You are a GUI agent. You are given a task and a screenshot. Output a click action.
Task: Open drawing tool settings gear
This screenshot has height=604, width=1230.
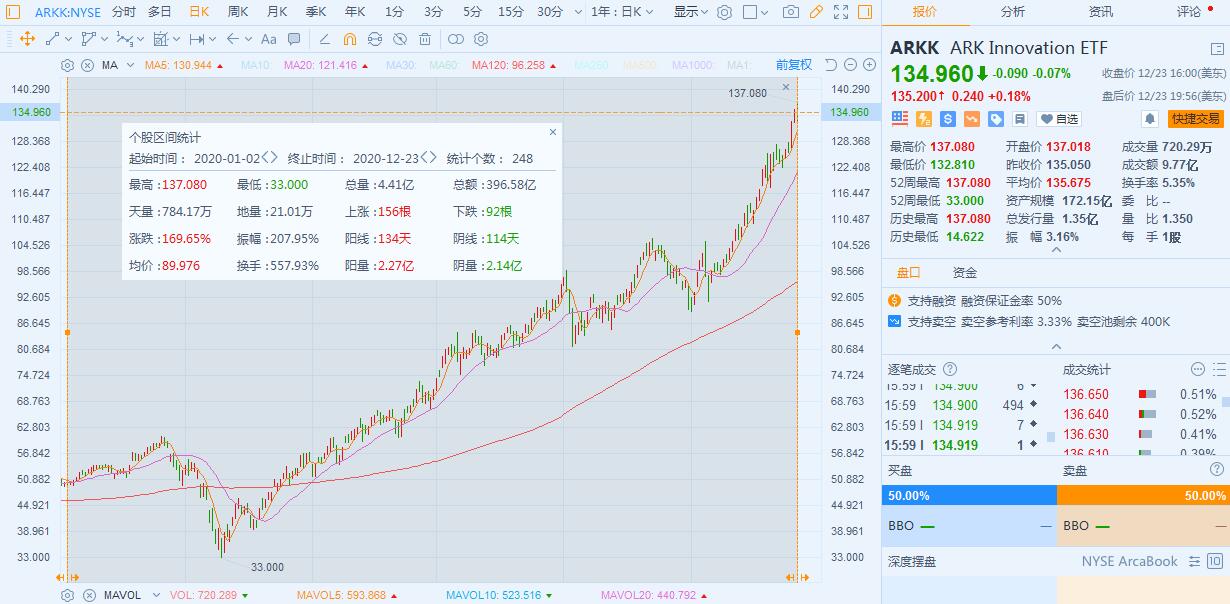481,39
